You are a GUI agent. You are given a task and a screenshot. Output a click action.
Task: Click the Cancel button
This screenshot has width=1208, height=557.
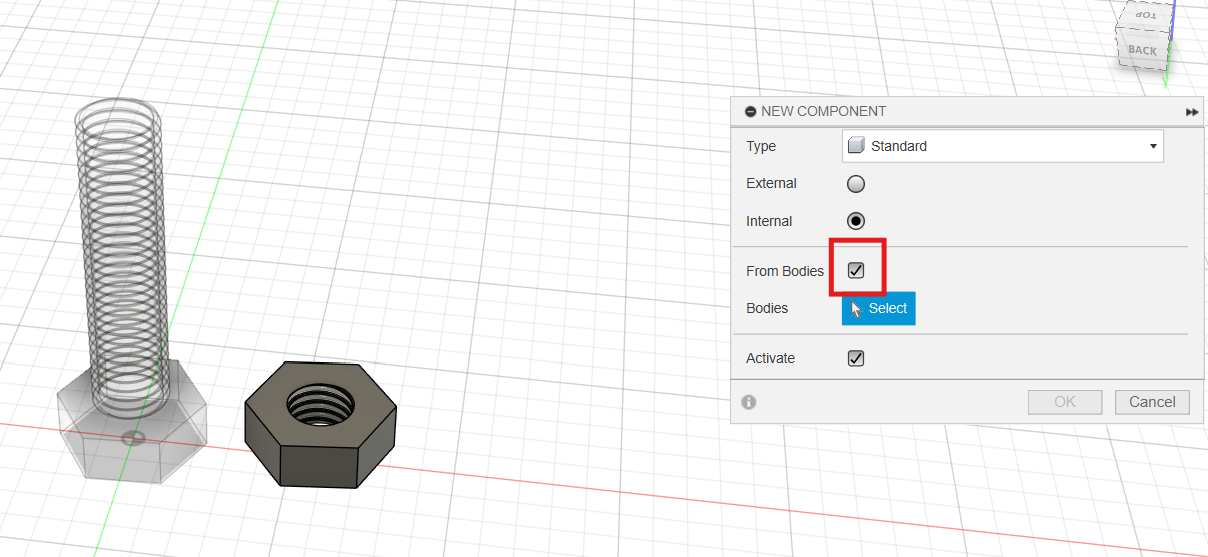click(1152, 402)
